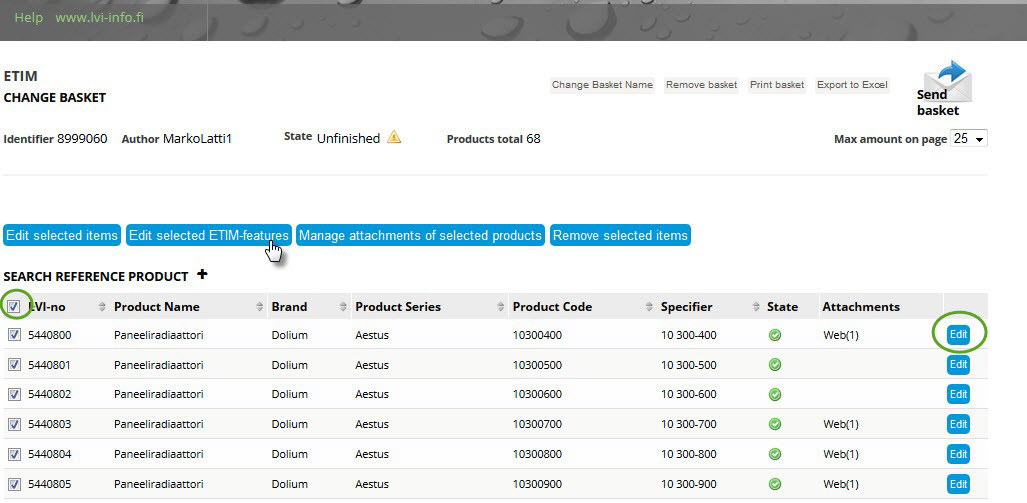This screenshot has height=503, width=1027.
Task: Sort by the Specifier column arrows
Action: [755, 307]
